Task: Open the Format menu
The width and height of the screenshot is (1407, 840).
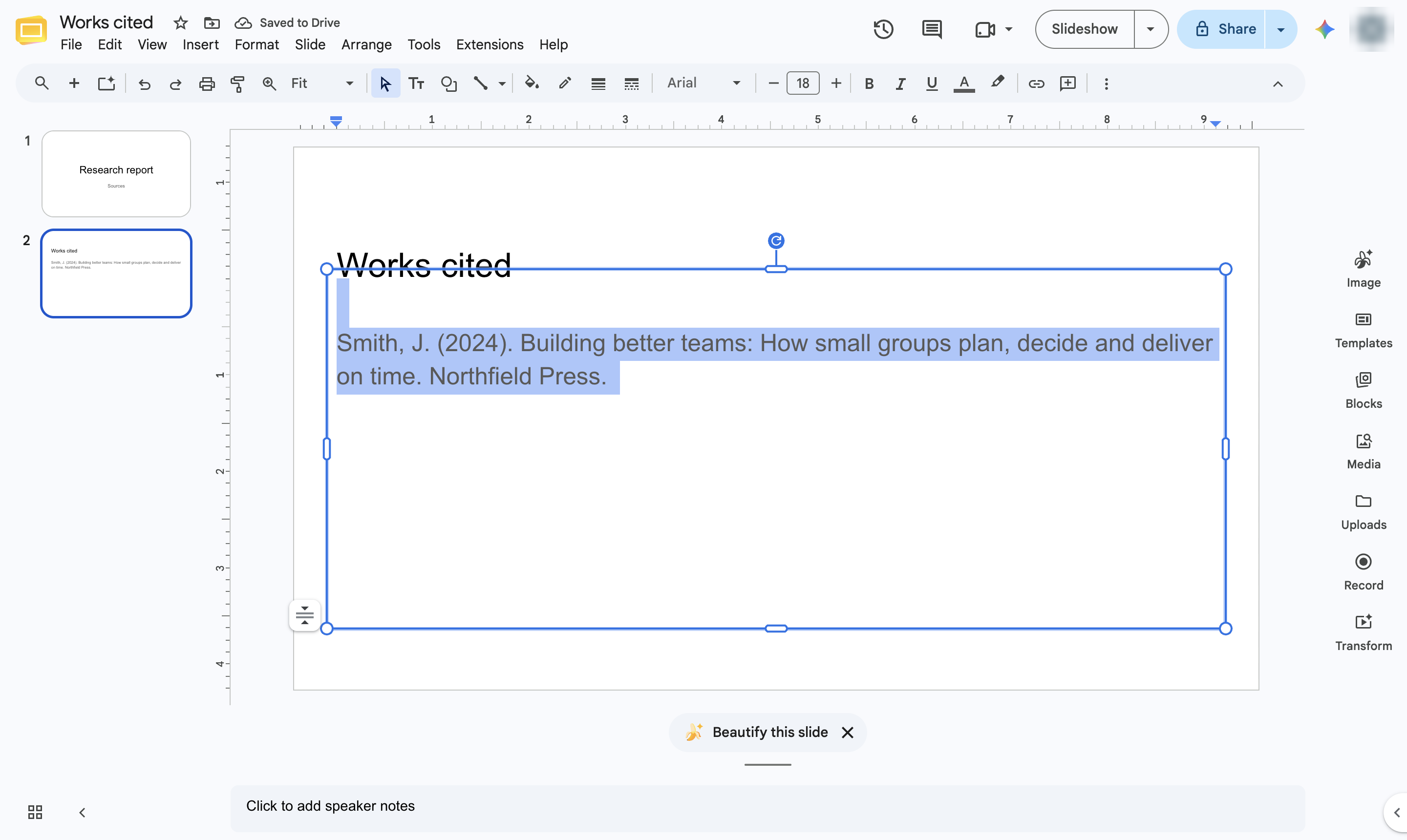Action: pos(256,45)
